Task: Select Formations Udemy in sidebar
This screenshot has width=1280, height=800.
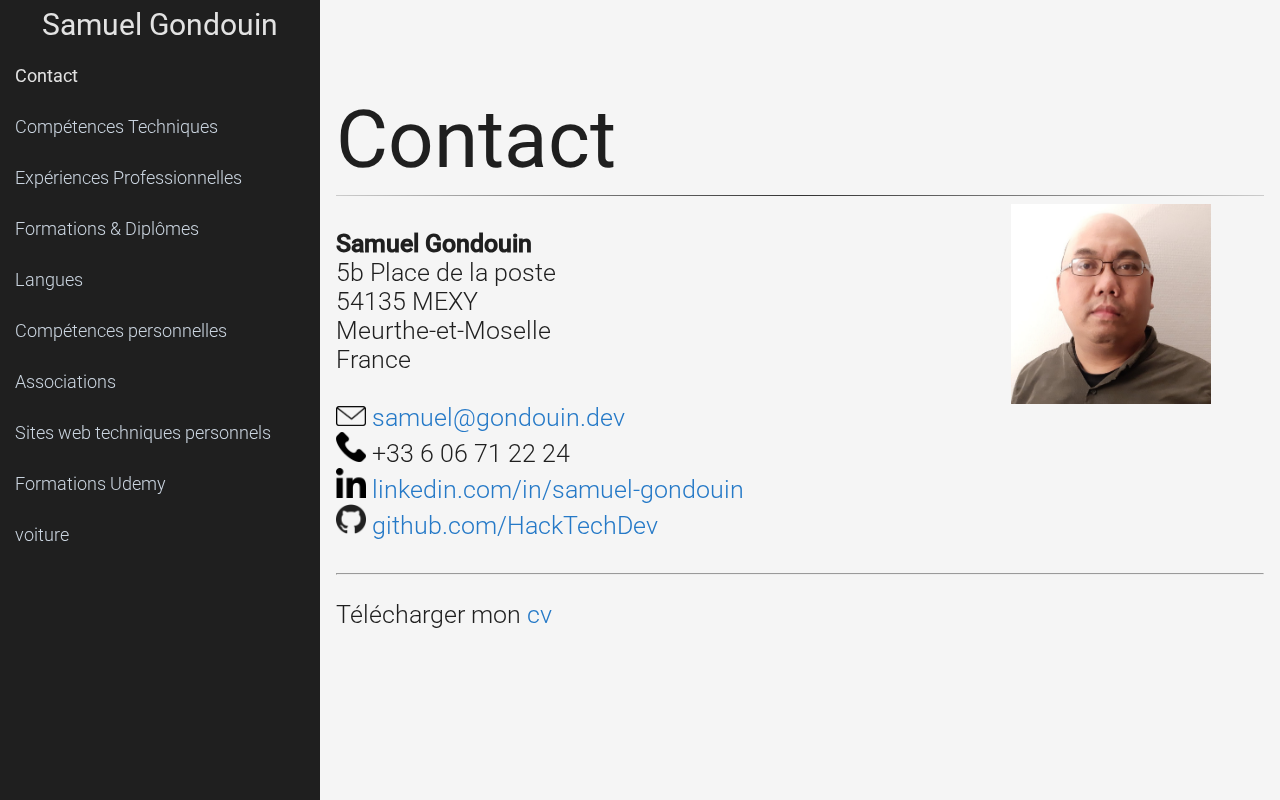Action: (90, 484)
